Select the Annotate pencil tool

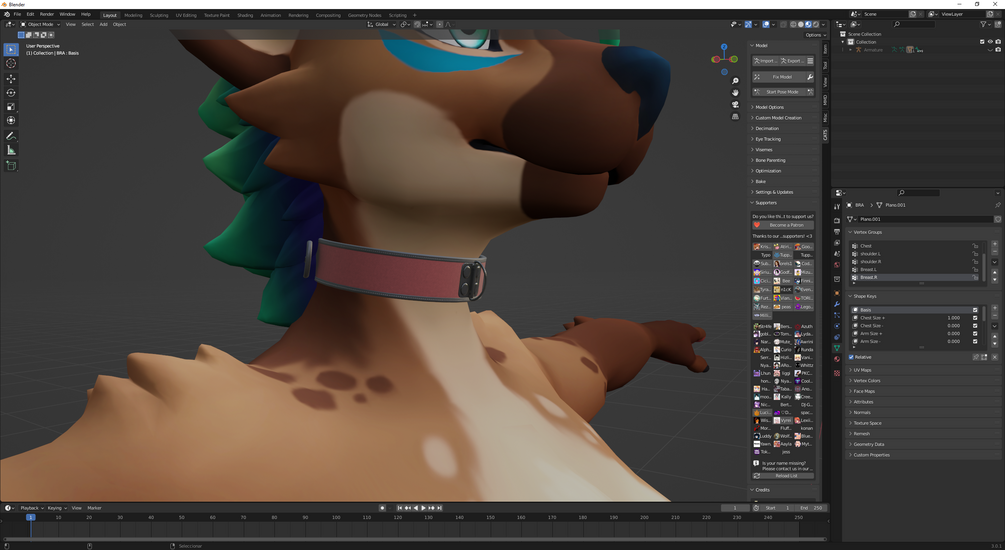coord(11,136)
